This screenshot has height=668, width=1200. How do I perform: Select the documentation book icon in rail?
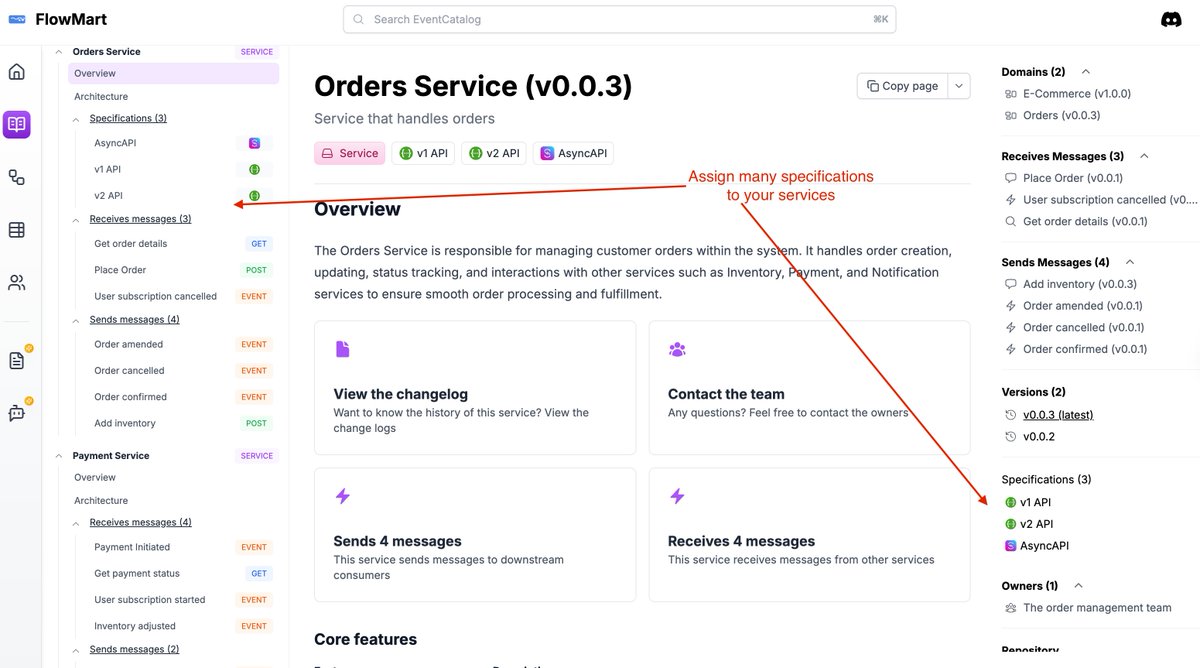(x=17, y=124)
